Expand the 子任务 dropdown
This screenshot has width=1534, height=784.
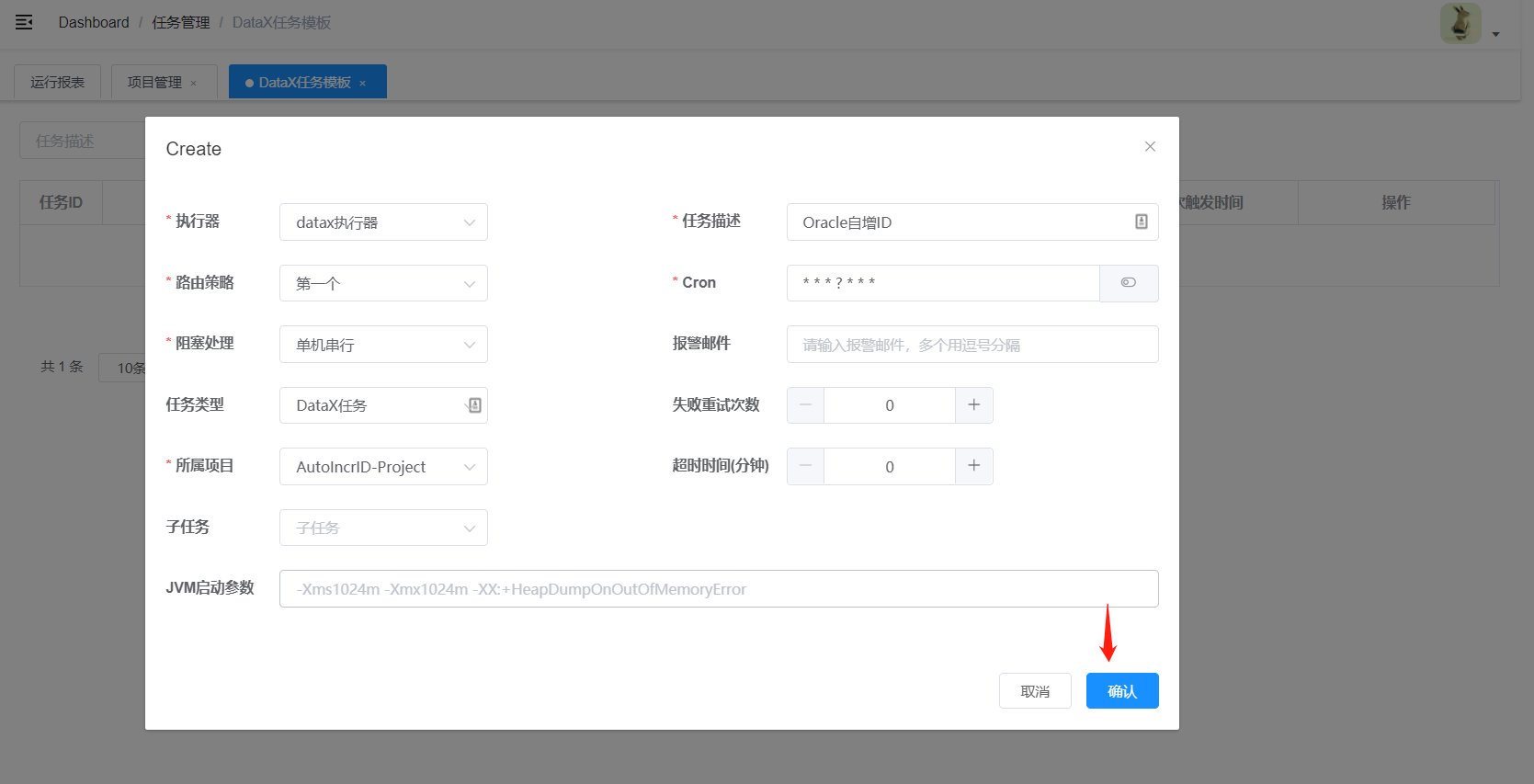pyautogui.click(x=383, y=528)
